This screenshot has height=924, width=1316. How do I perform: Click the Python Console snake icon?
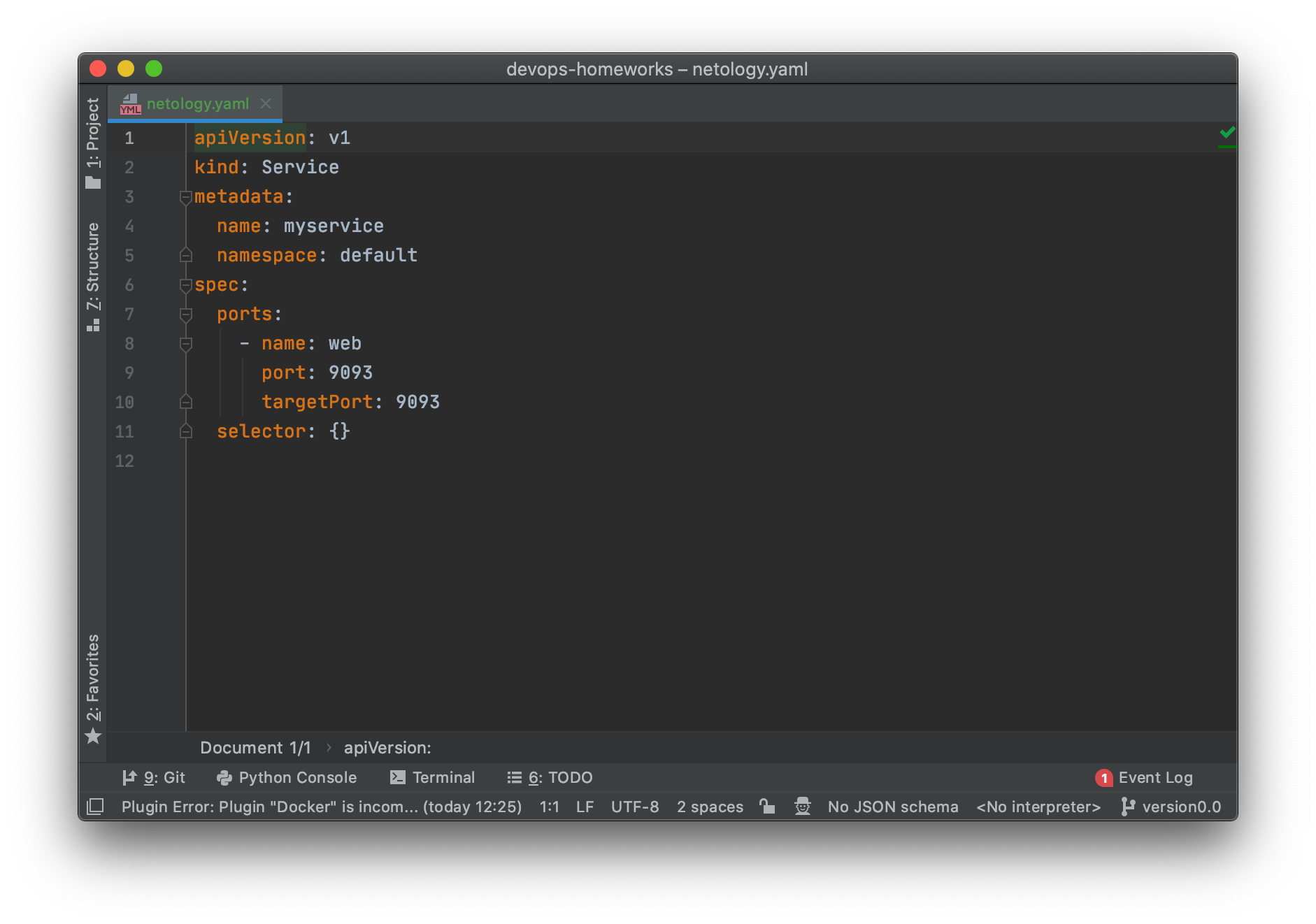[224, 777]
